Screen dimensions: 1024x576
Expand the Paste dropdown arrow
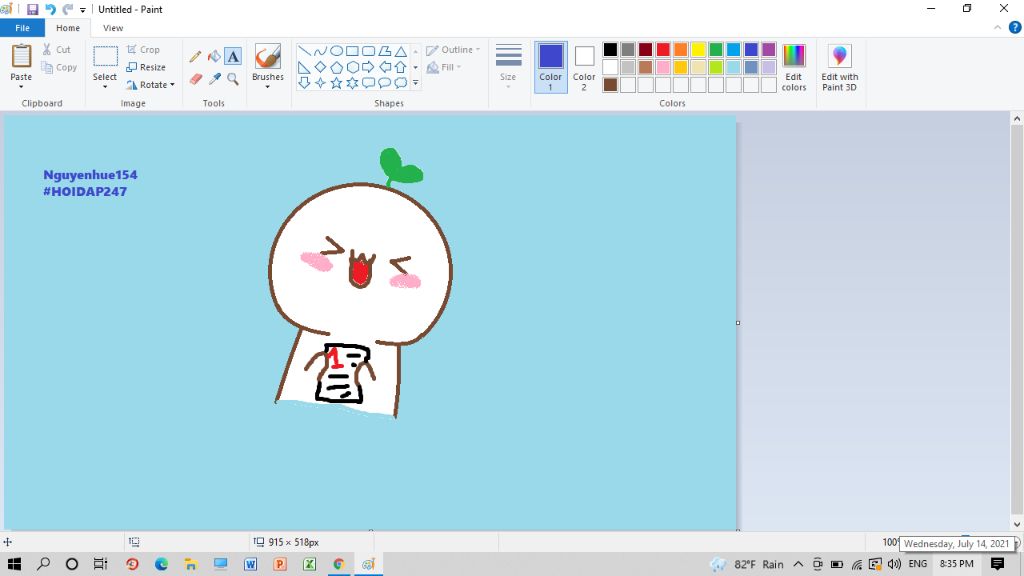(x=21, y=87)
